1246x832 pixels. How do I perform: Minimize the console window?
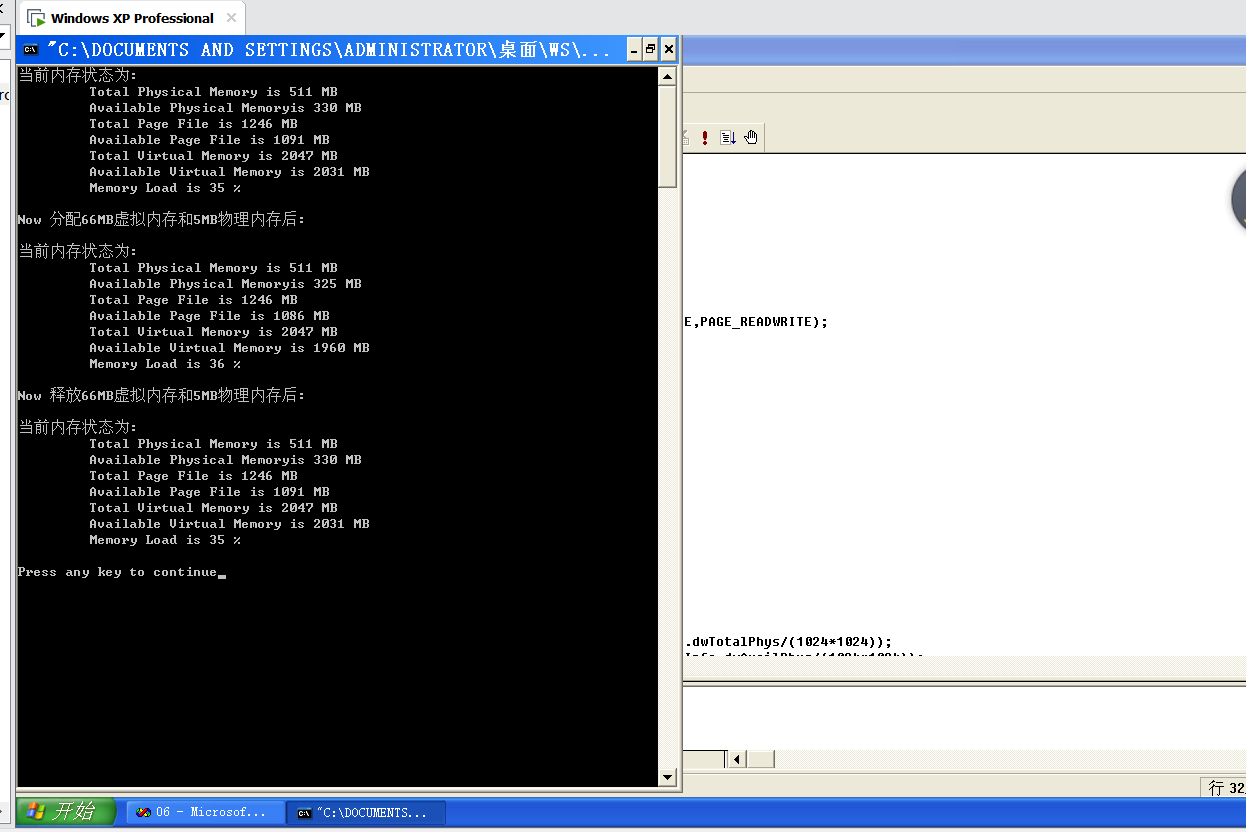point(634,50)
